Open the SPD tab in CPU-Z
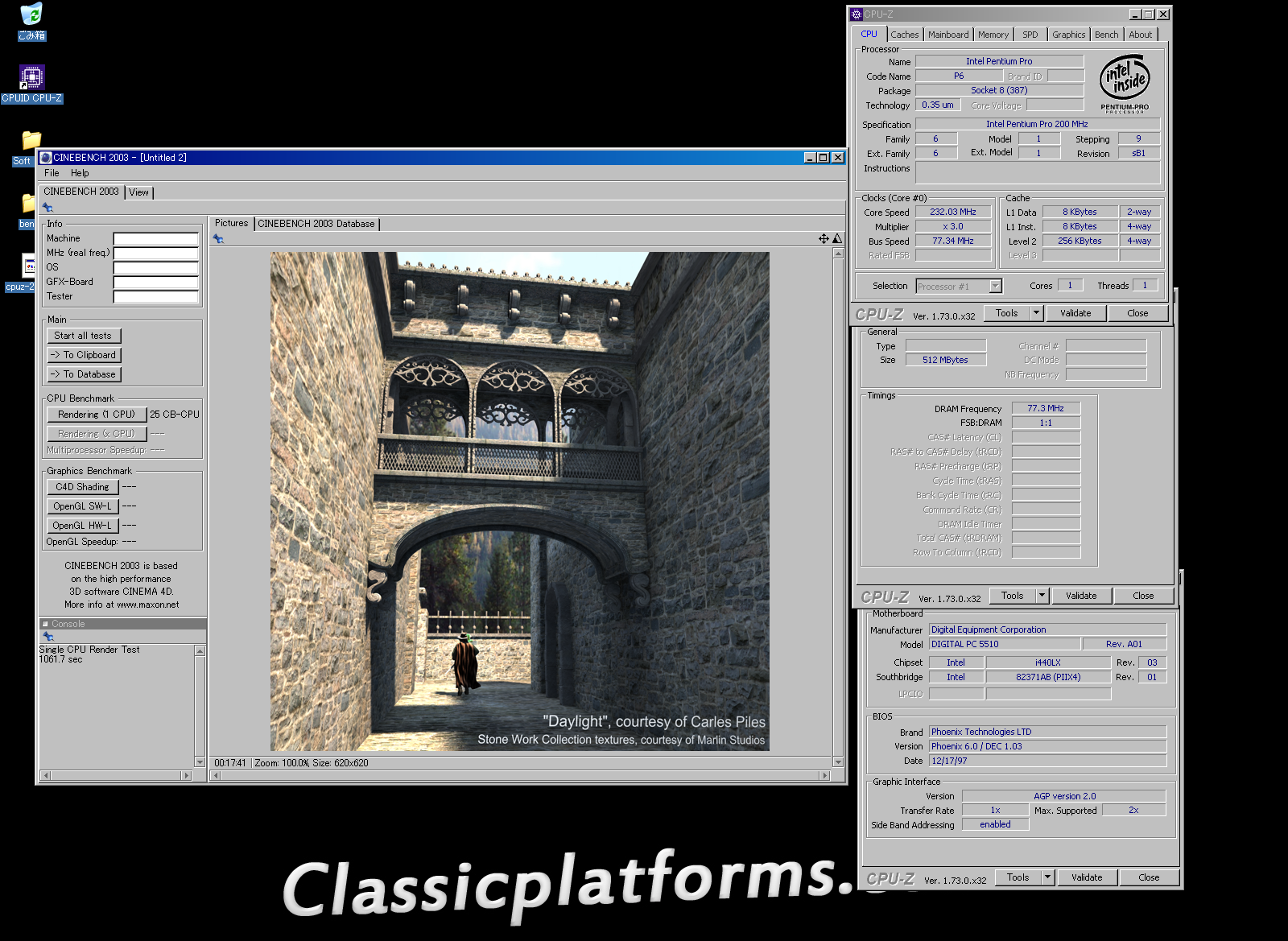The image size is (1288, 941). click(1030, 35)
